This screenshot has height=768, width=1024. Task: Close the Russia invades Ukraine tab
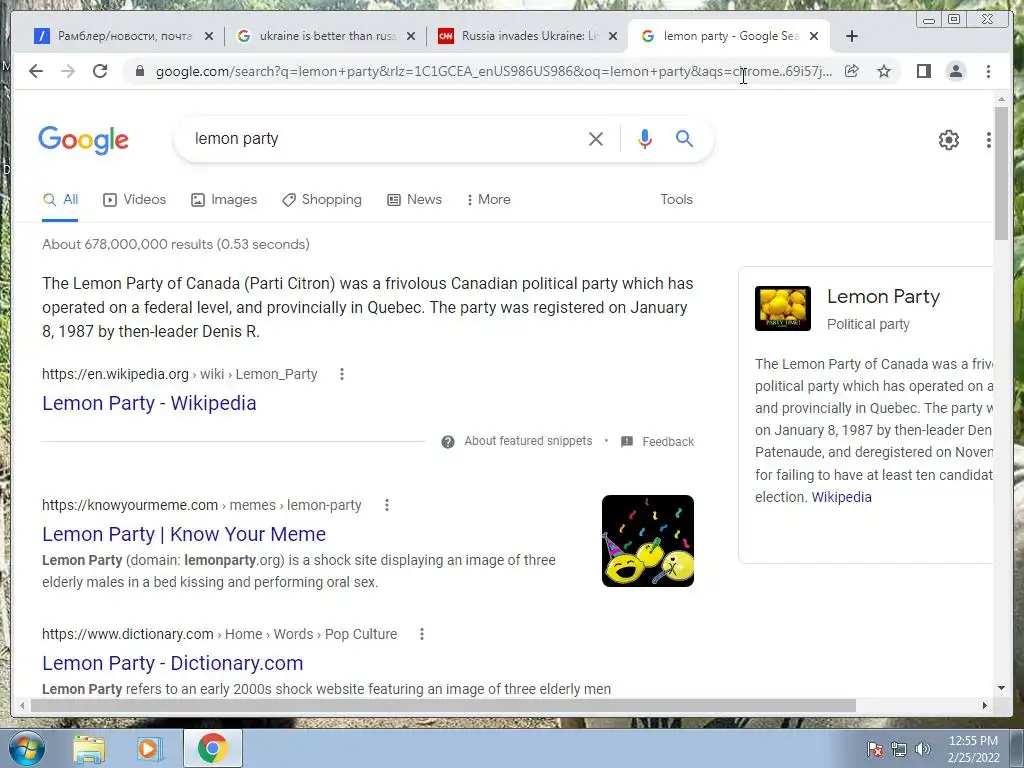(x=613, y=36)
